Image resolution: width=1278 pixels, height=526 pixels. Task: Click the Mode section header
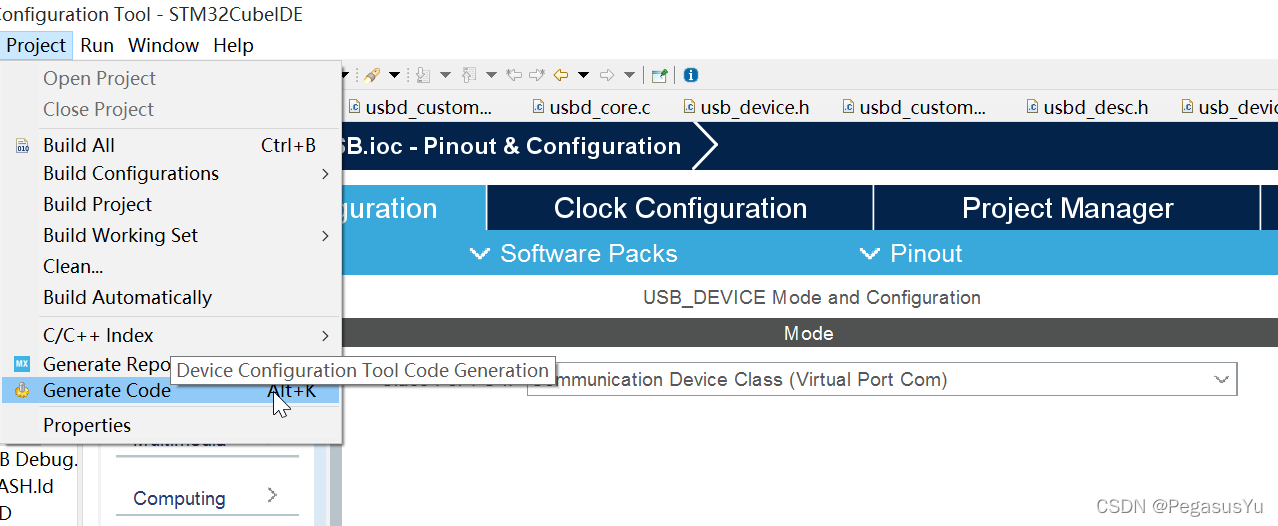tap(809, 333)
